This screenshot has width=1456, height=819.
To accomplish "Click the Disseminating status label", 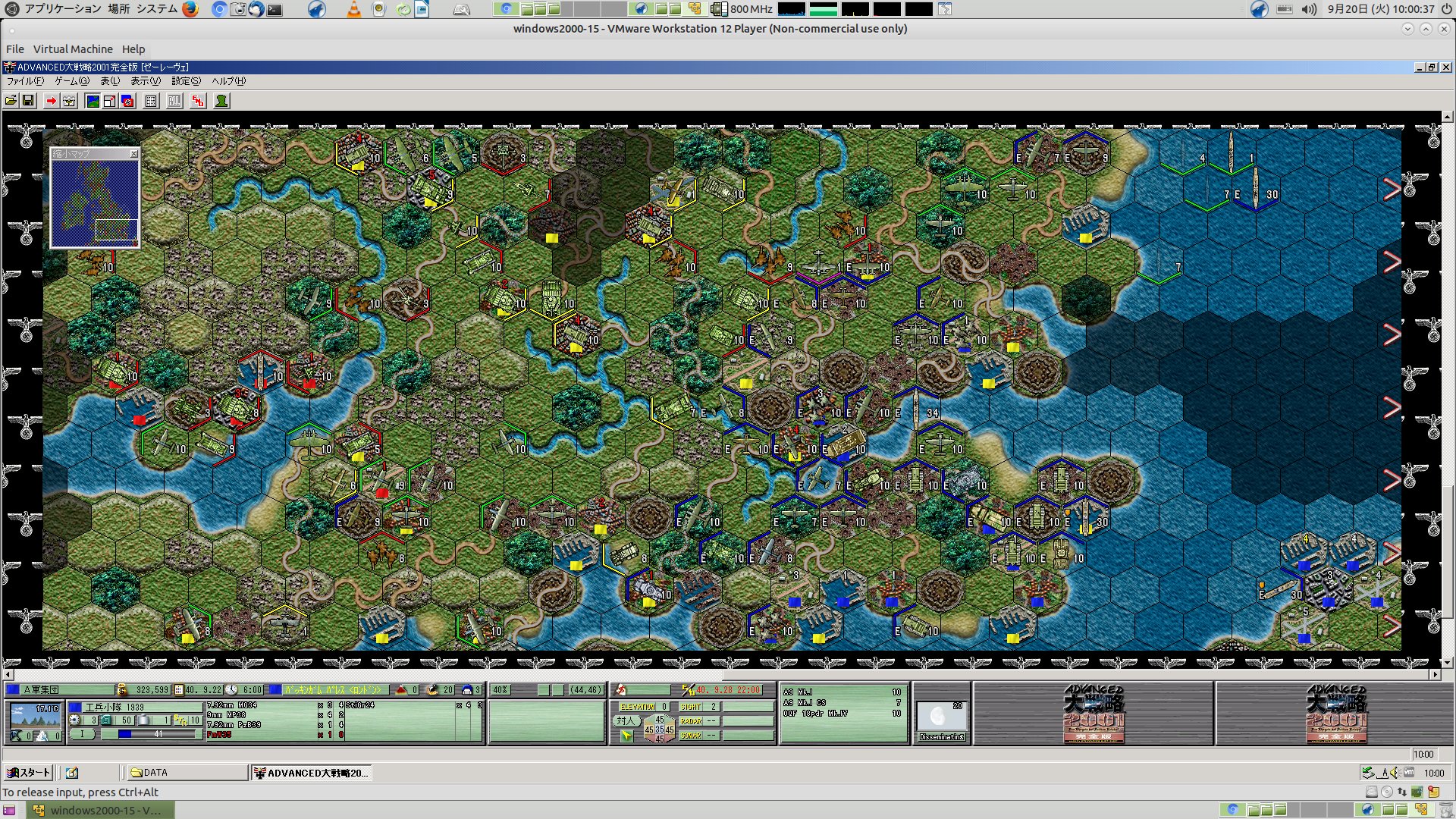I will click(x=941, y=737).
